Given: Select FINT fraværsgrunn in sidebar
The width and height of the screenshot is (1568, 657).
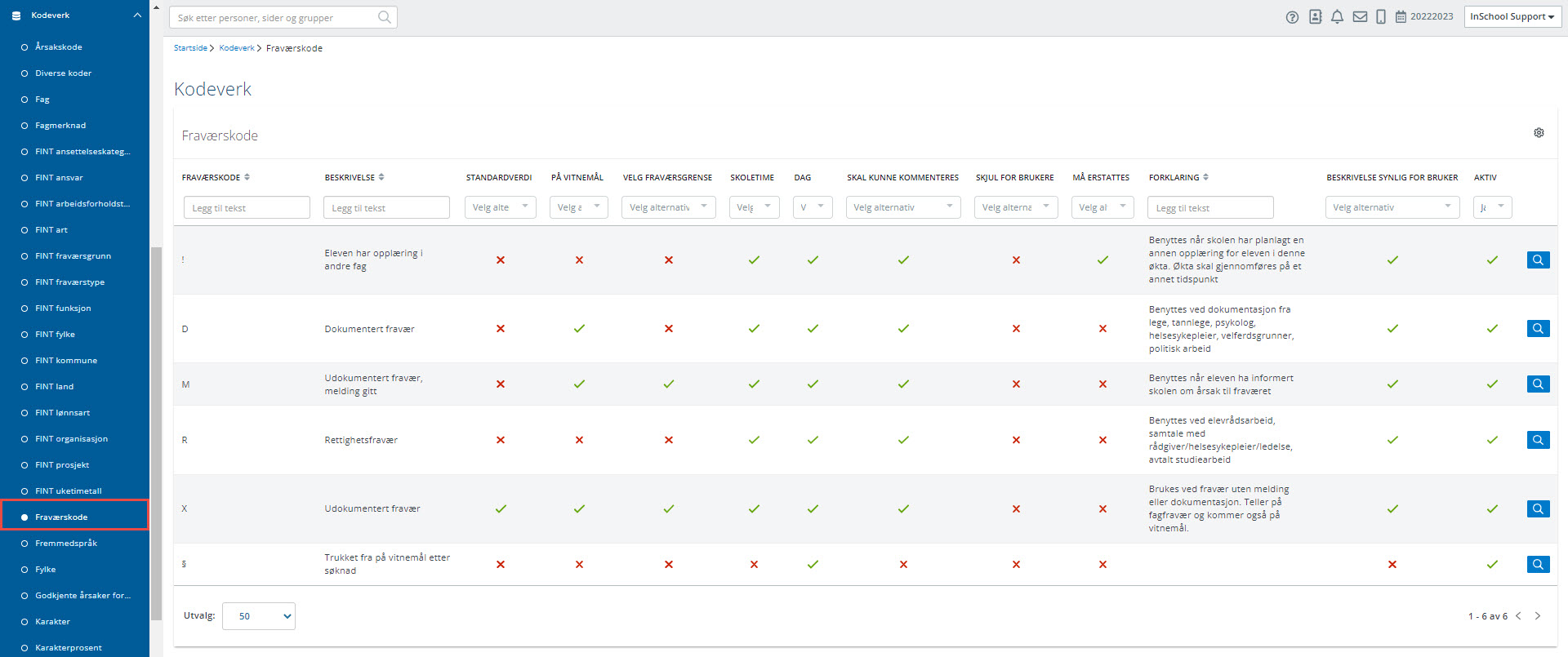Looking at the screenshot, I should click(x=73, y=256).
